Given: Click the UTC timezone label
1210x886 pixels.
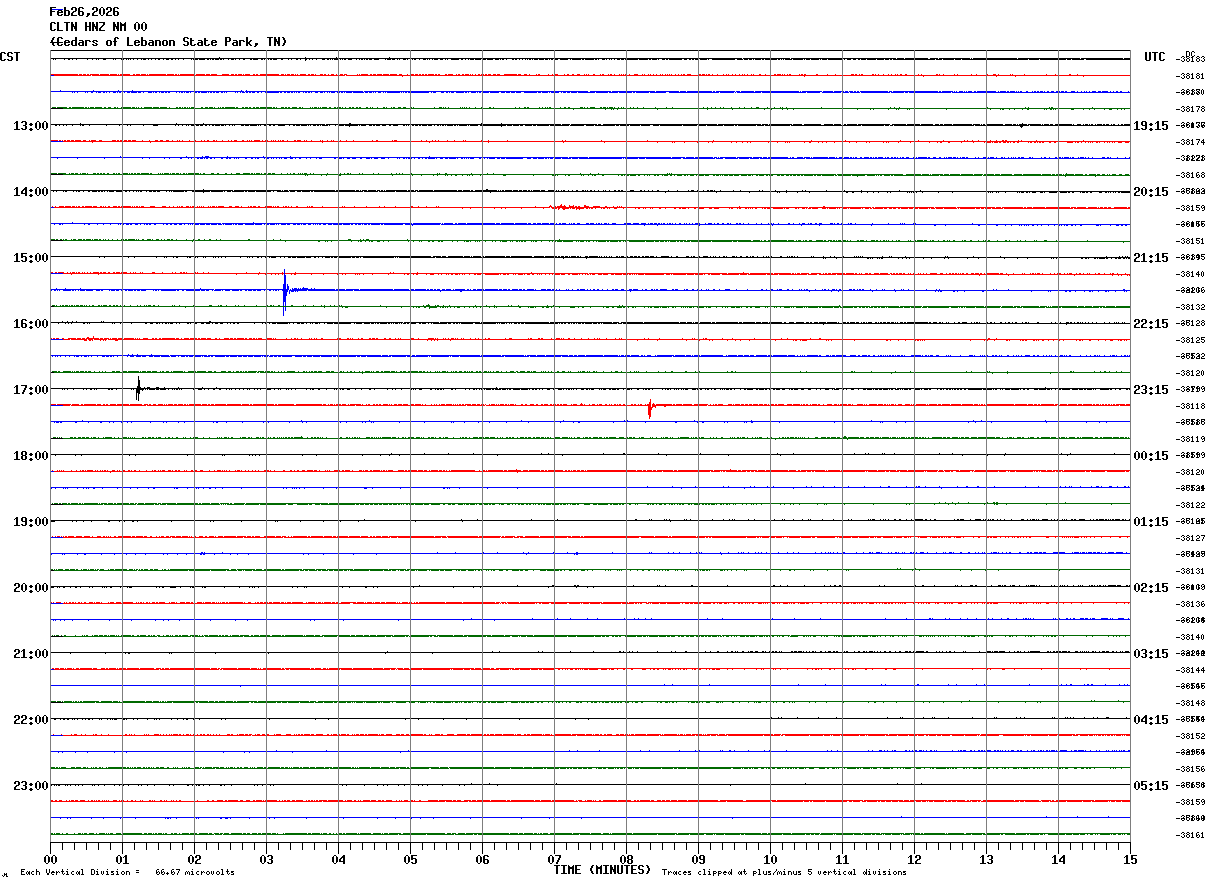Looking at the screenshot, I should point(1155,57).
